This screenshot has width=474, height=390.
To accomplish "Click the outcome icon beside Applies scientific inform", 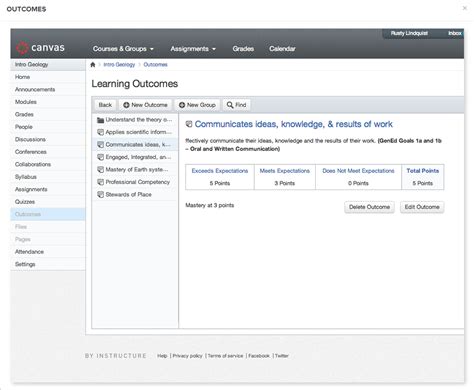I will click(100, 132).
